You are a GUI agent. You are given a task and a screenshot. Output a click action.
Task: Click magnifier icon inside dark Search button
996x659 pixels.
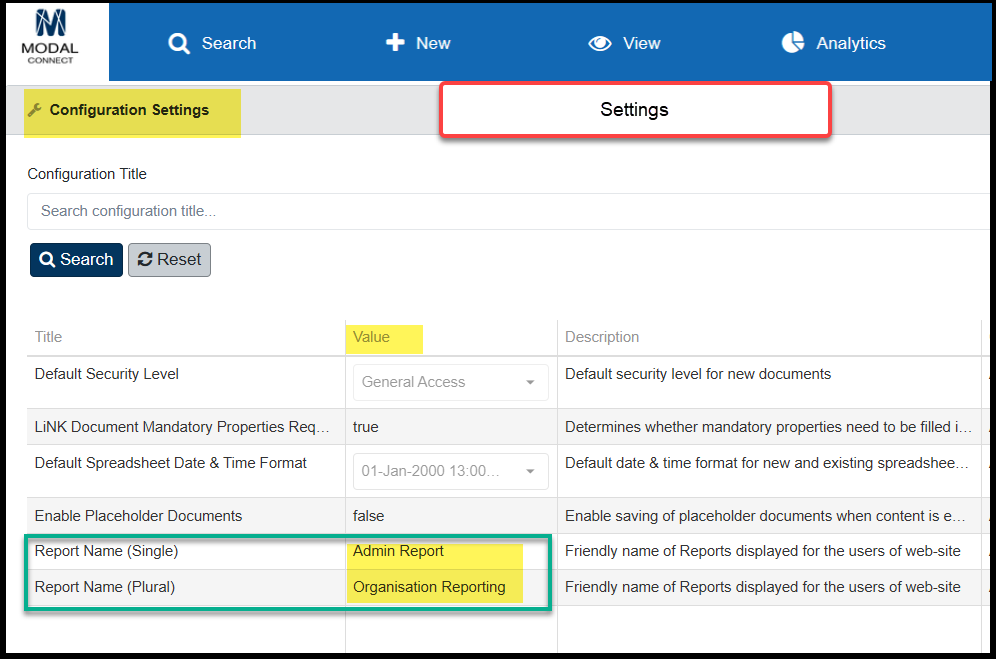coord(47,259)
